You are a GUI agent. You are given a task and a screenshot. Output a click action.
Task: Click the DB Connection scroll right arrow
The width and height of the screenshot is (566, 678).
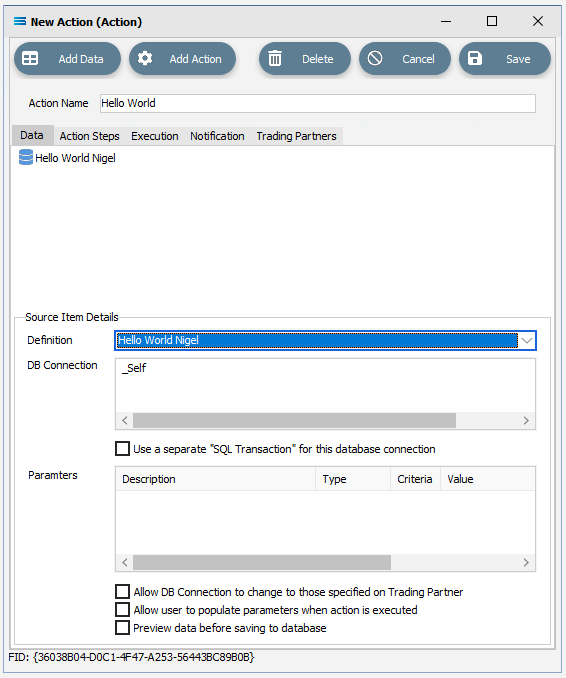click(x=526, y=421)
